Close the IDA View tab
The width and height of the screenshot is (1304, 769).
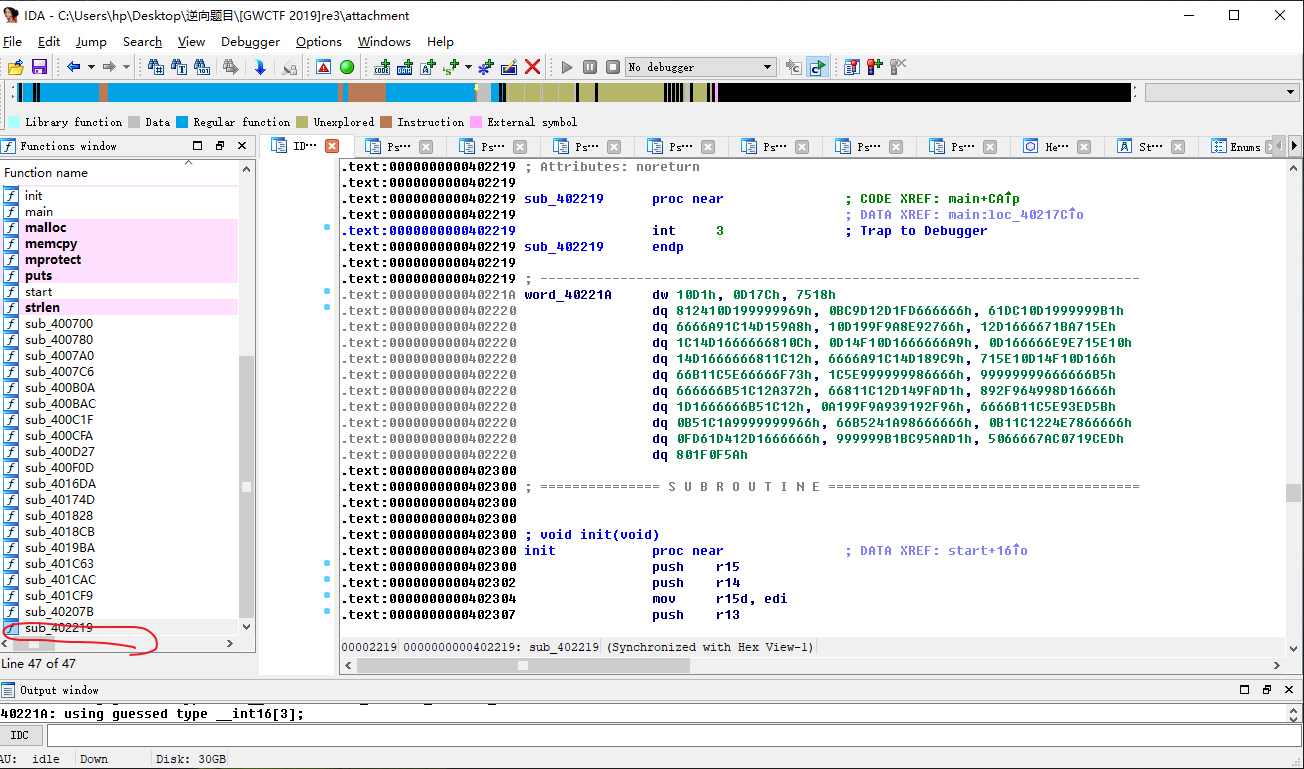[332, 146]
